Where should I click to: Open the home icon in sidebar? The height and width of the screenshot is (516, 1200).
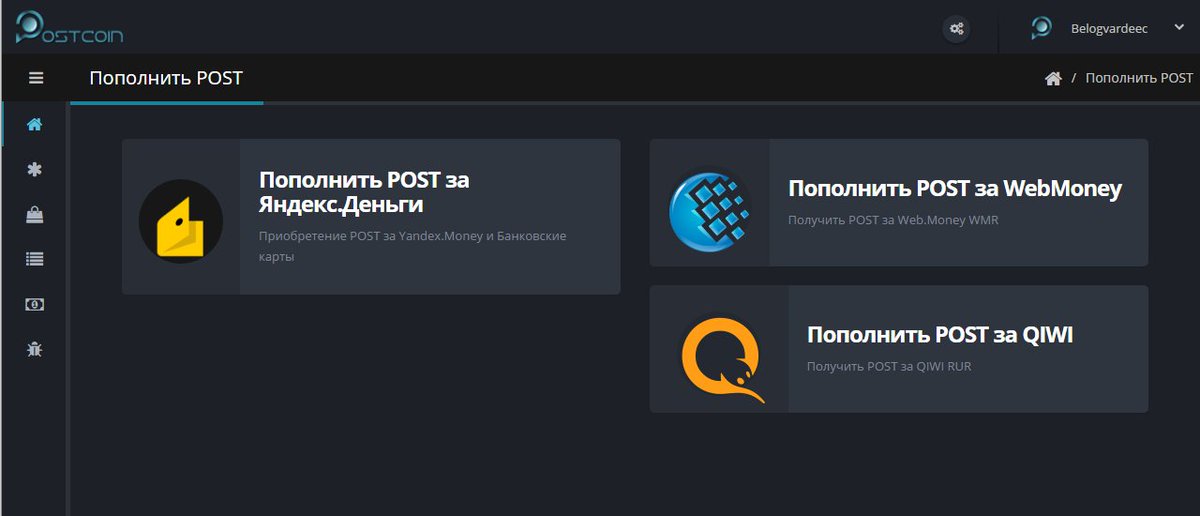click(x=35, y=125)
